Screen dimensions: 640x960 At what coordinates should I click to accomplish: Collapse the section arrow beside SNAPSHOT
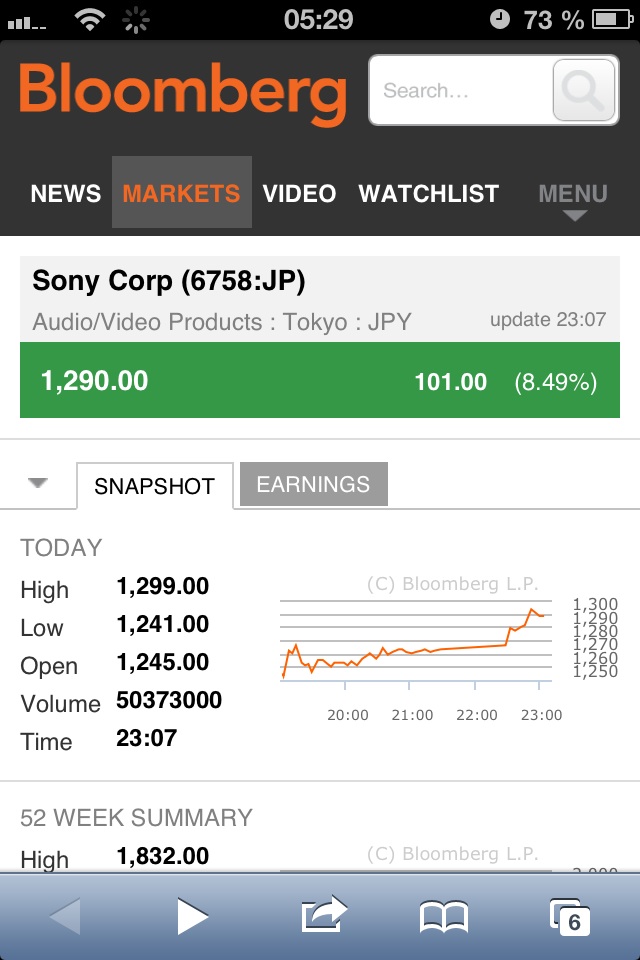click(x=38, y=484)
